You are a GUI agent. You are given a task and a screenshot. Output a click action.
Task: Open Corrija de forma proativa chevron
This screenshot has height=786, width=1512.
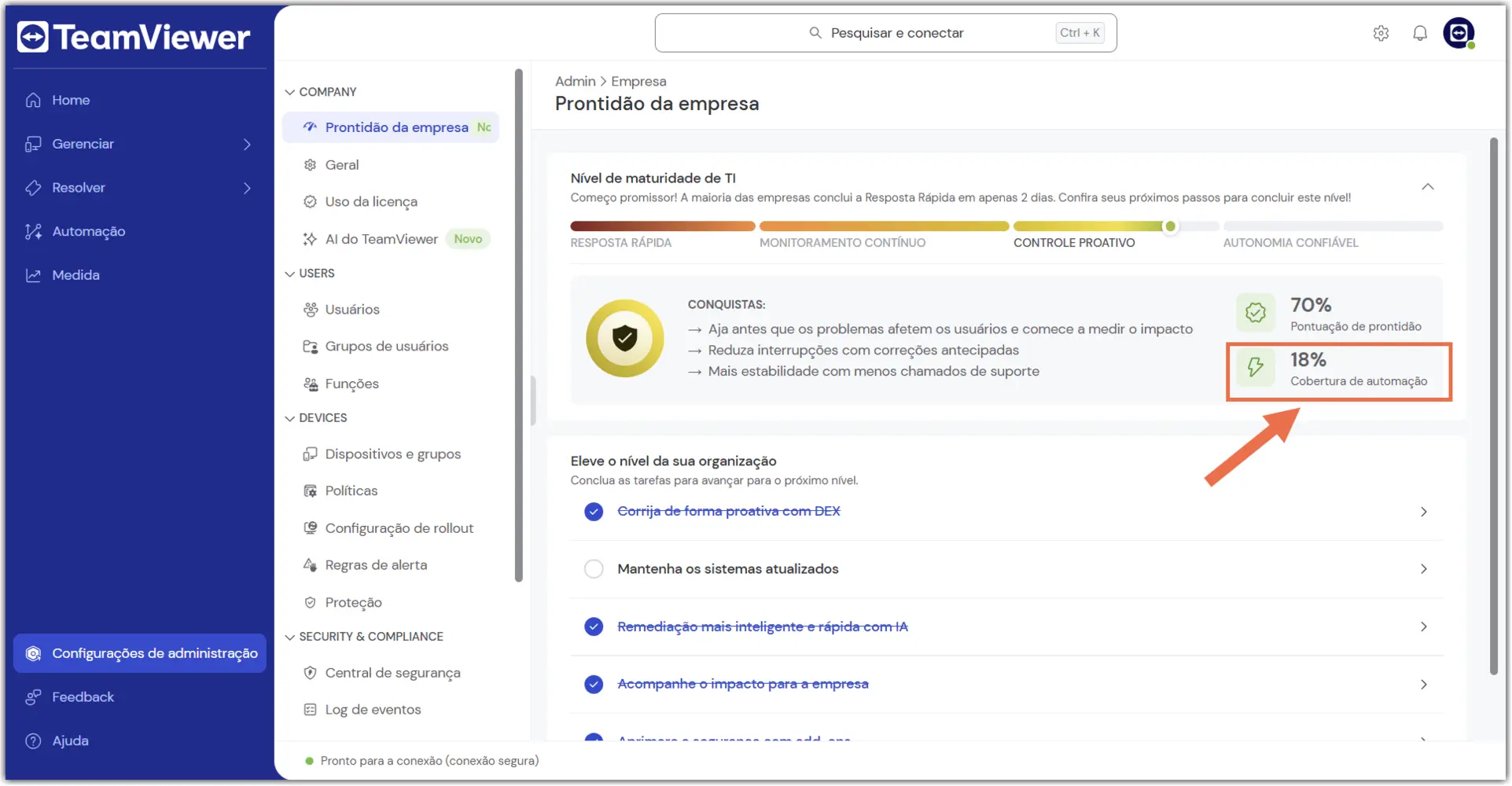pos(1423,512)
